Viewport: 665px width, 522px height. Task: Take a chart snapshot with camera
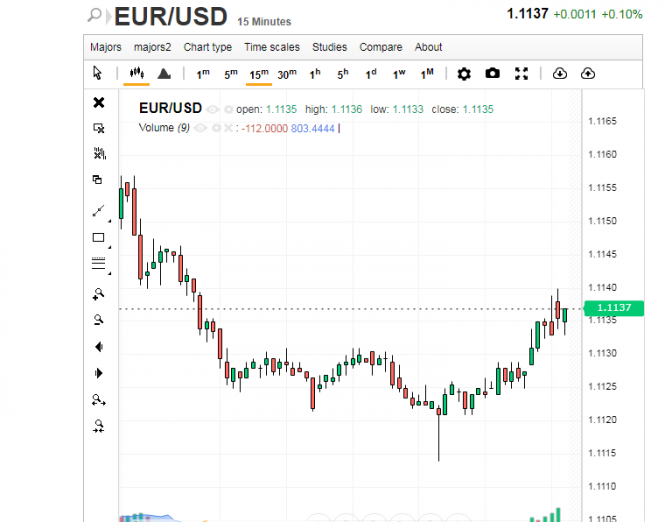coord(492,73)
